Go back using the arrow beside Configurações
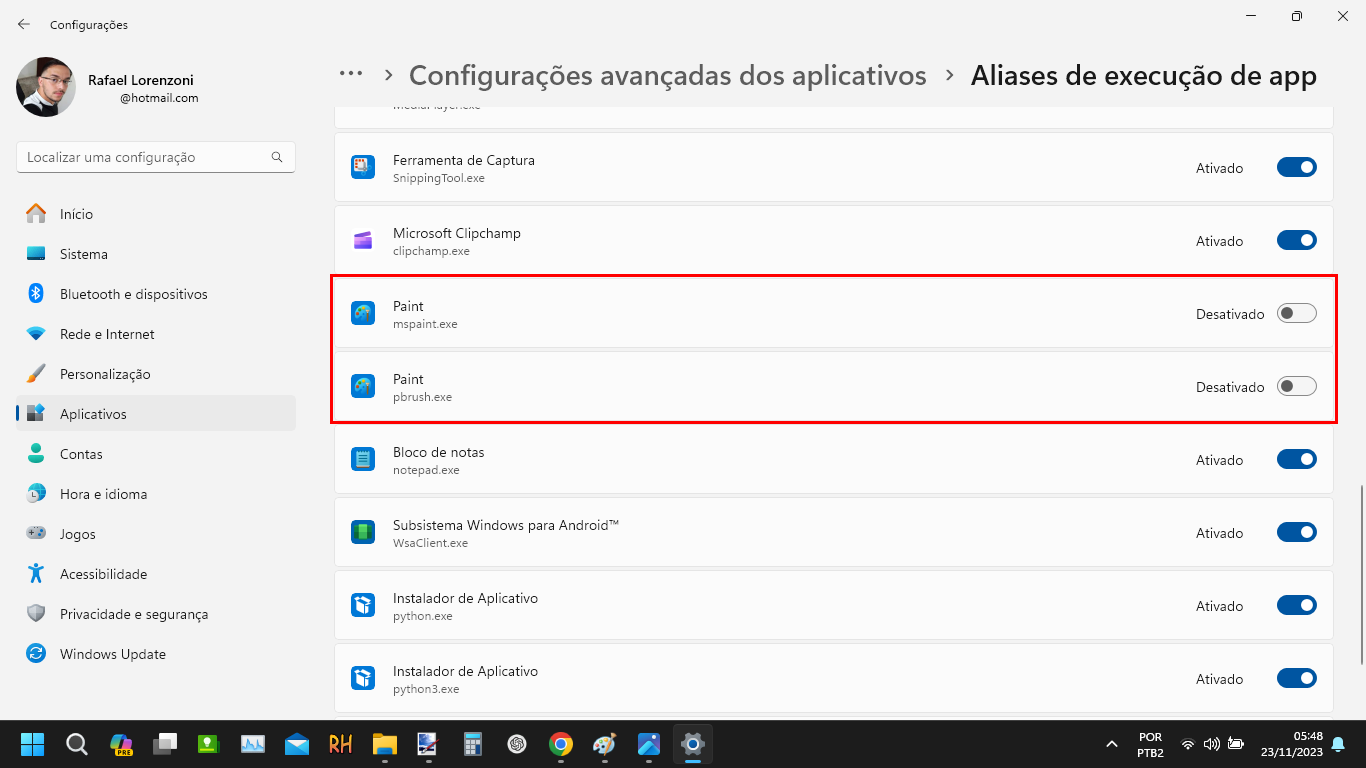The height and width of the screenshot is (768, 1366). pos(24,24)
